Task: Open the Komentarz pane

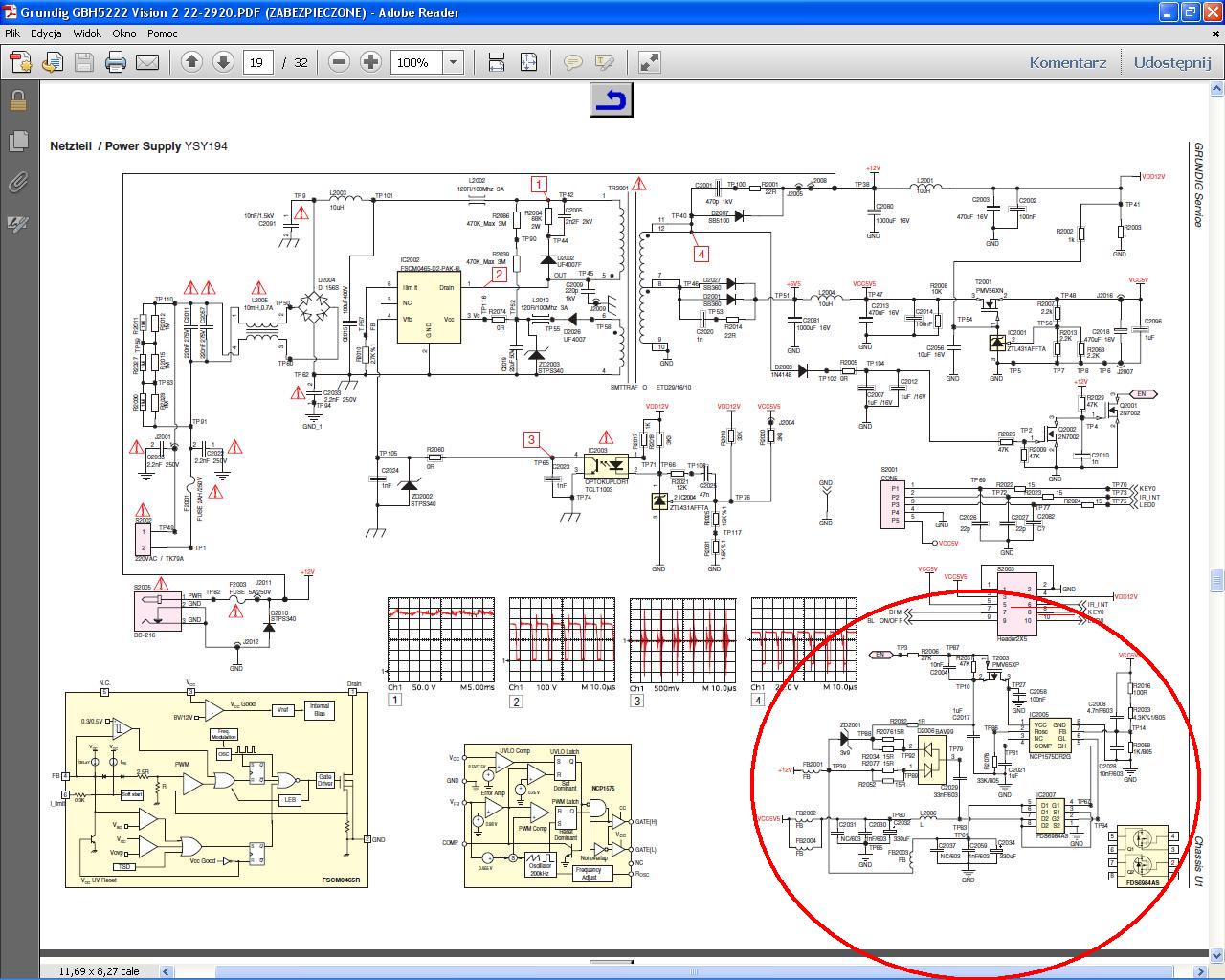Action: point(1068,62)
